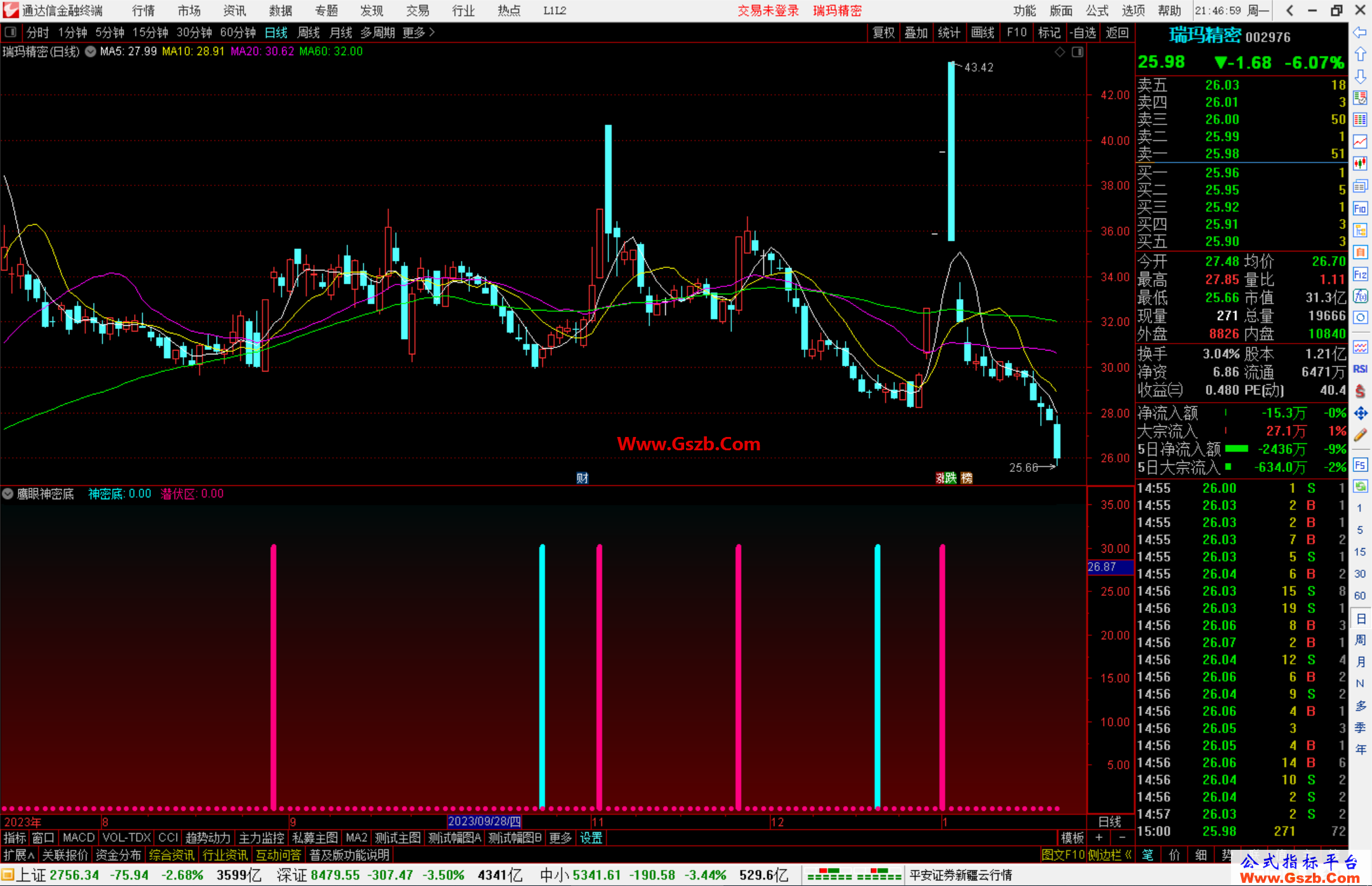Select the 年 yearly period in sidebar
The image size is (1372, 886).
point(1360,749)
